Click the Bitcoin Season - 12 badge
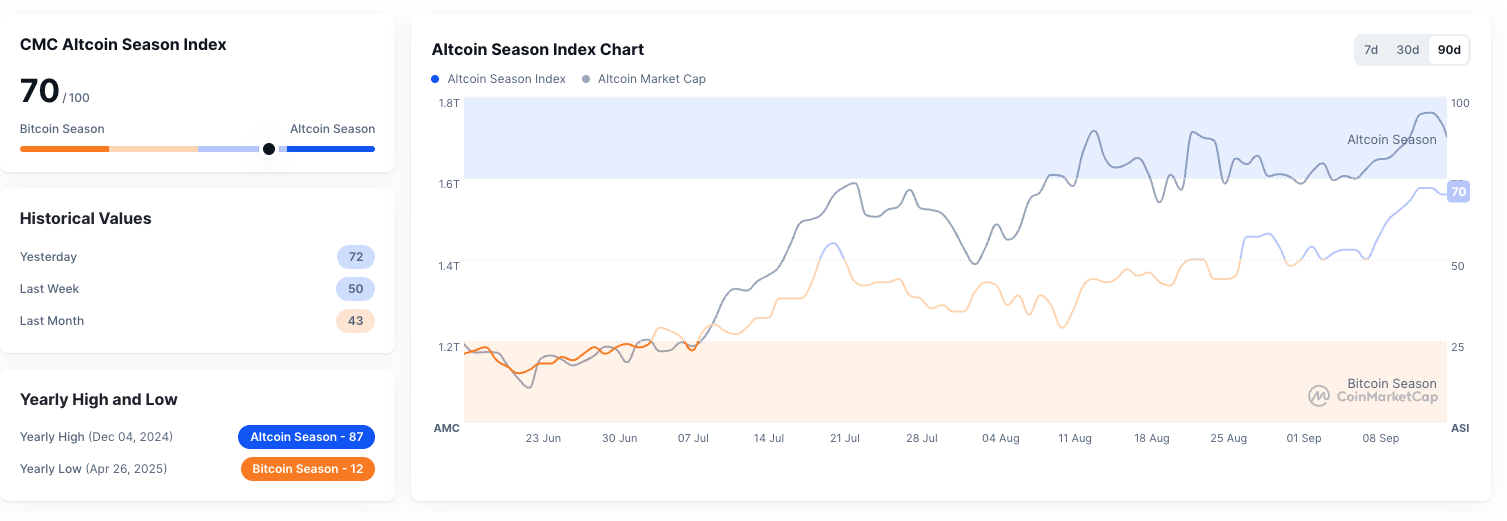 point(308,469)
